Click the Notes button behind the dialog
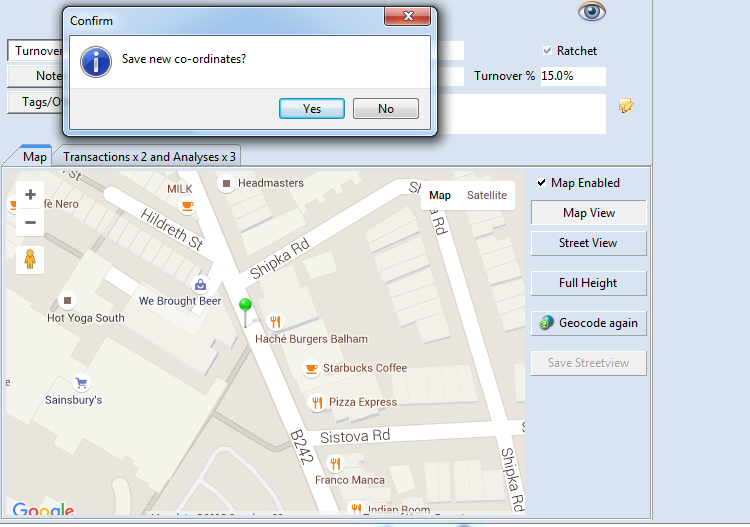The height and width of the screenshot is (527, 750). point(35,76)
